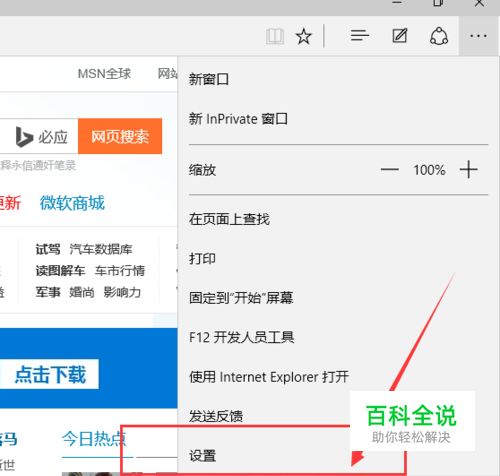This screenshot has height=476, width=500.
Task: Select 发送反馈 menu item
Action: tap(216, 416)
